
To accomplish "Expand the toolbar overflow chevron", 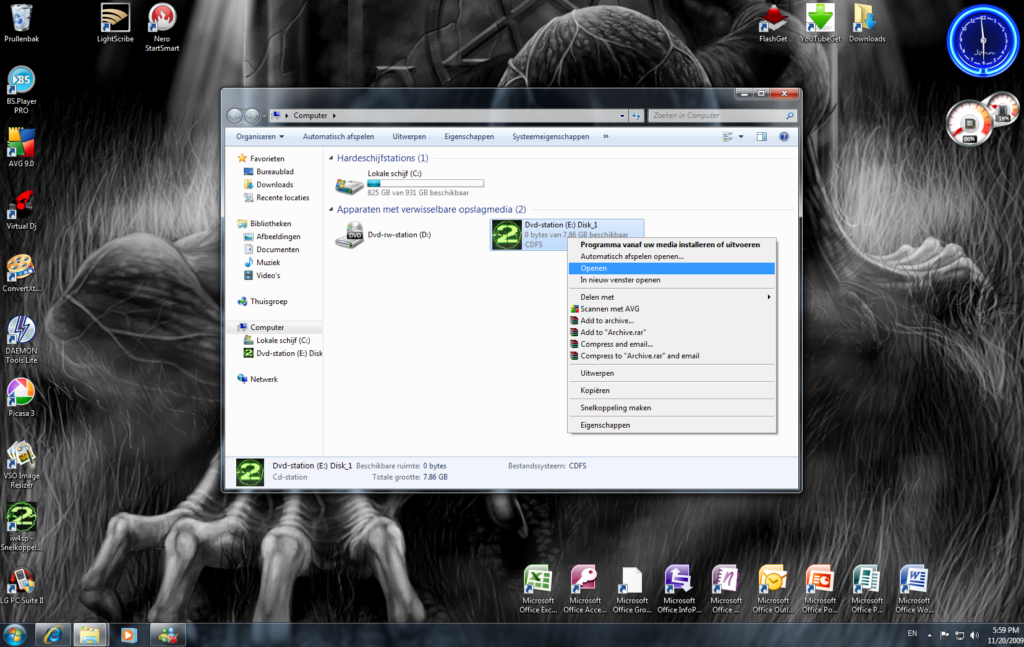I will [605, 136].
